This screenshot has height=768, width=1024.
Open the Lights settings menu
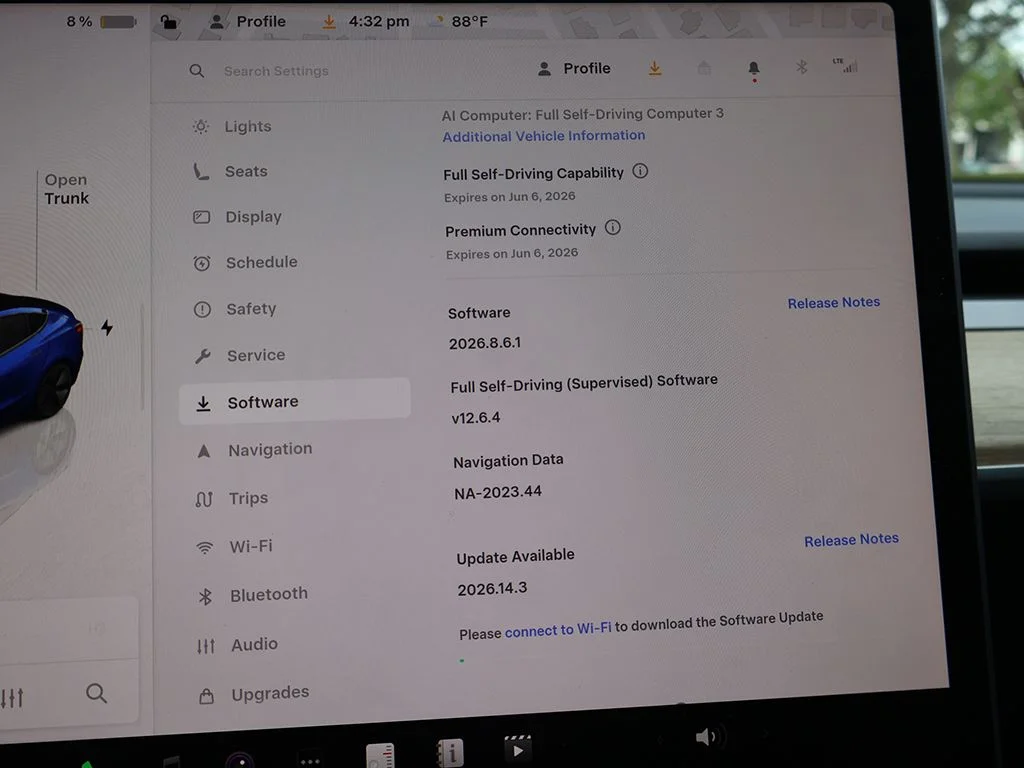(248, 126)
